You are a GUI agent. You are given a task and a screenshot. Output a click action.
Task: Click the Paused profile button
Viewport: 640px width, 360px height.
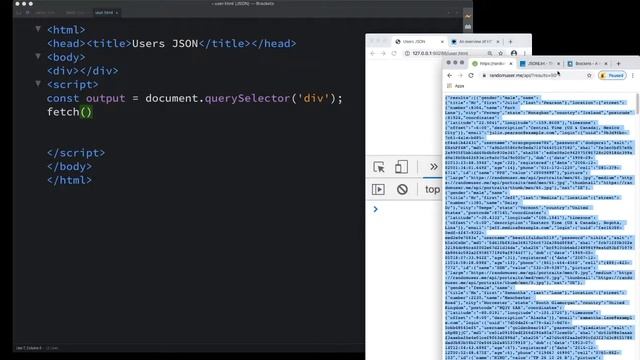tap(612, 76)
